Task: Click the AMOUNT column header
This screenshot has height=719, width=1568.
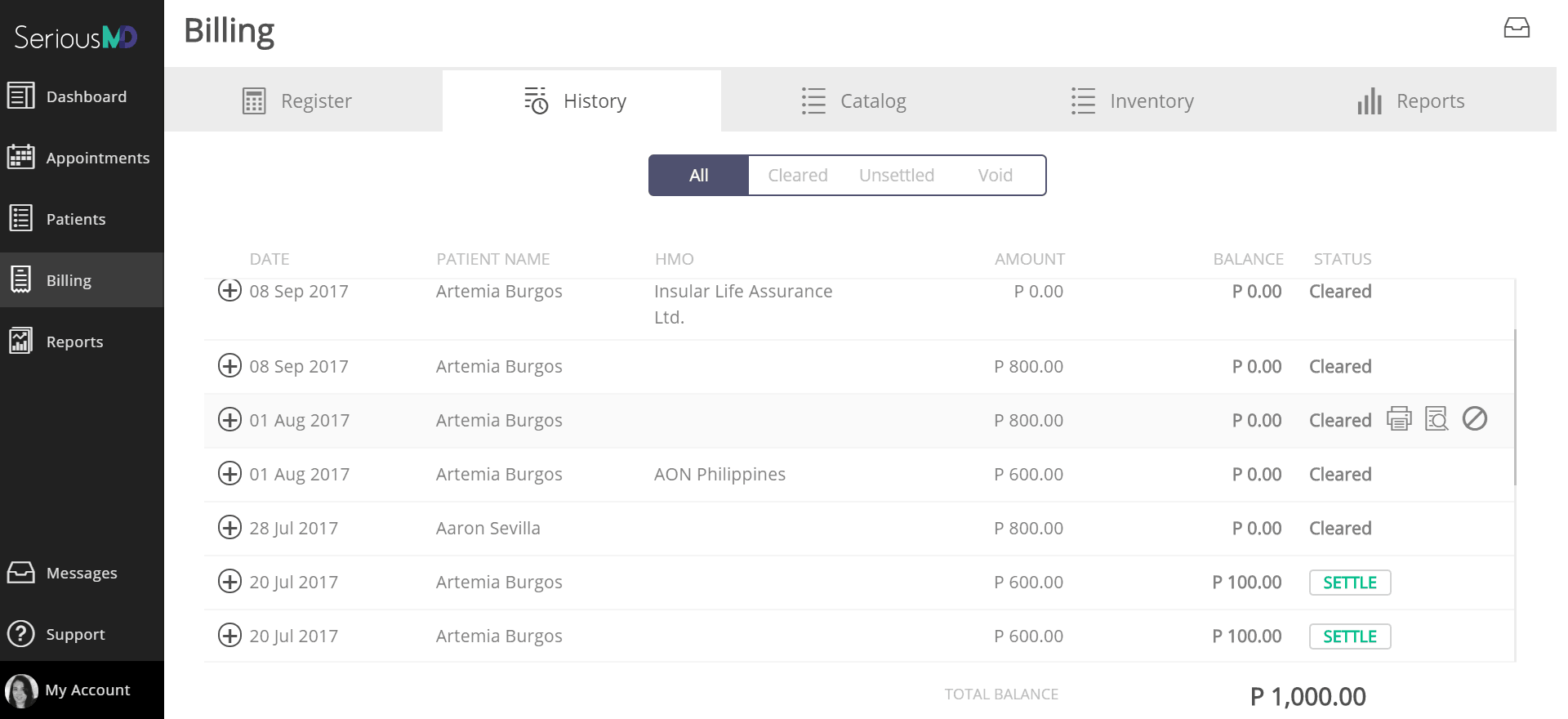Action: pos(1029,259)
